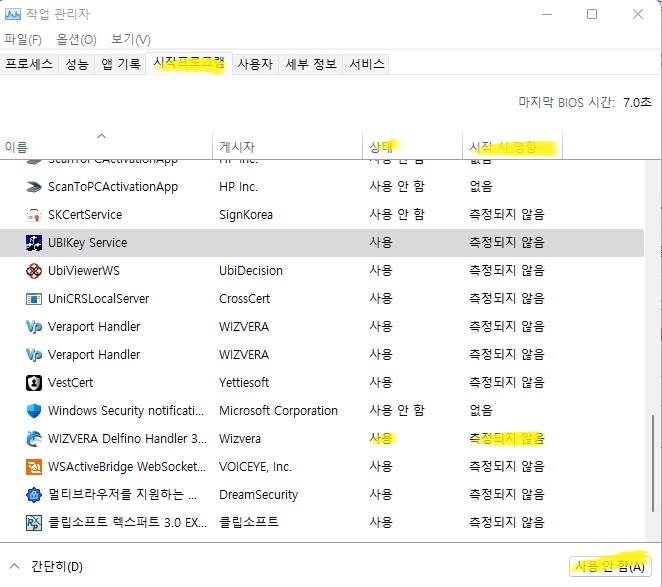662x587 pixels.
Task: Click the 마지막 BIOS 시간 value
Action: [x=637, y=103]
